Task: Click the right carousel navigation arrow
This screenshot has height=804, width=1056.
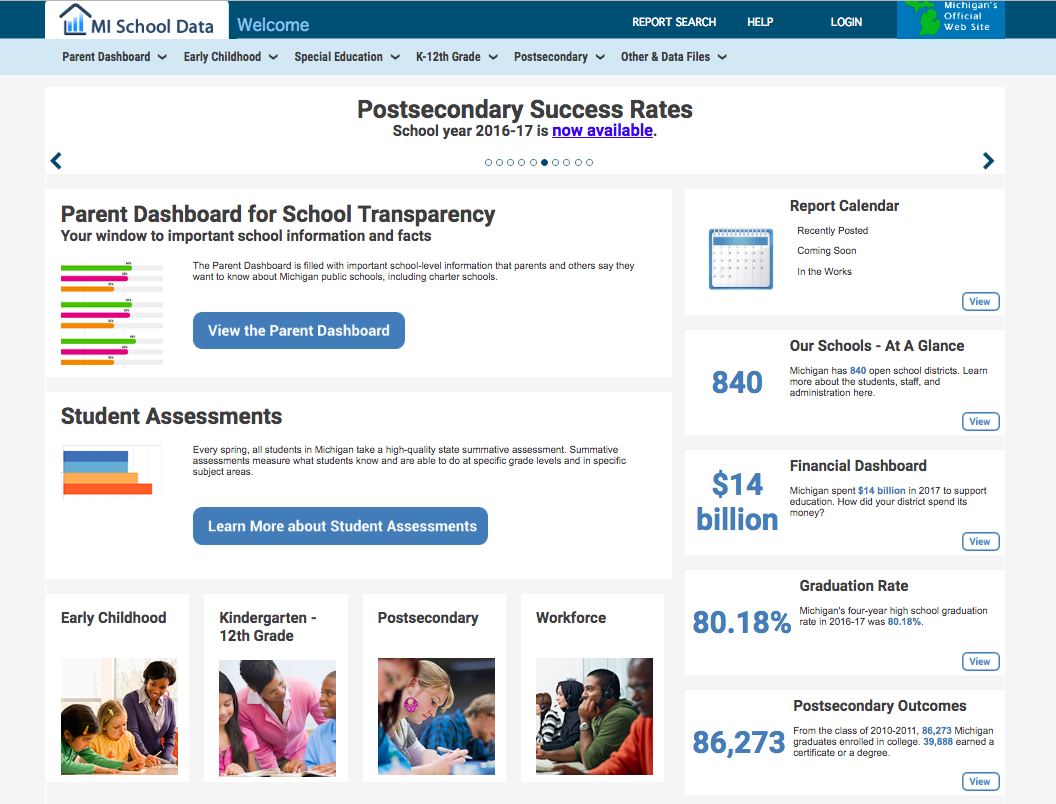Action: tap(988, 160)
